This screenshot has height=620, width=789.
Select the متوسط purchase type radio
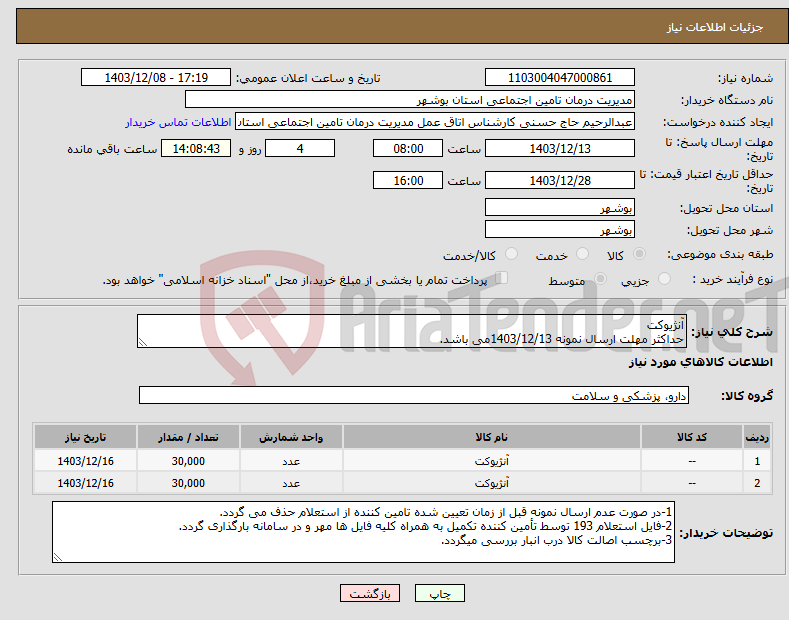click(x=600, y=278)
